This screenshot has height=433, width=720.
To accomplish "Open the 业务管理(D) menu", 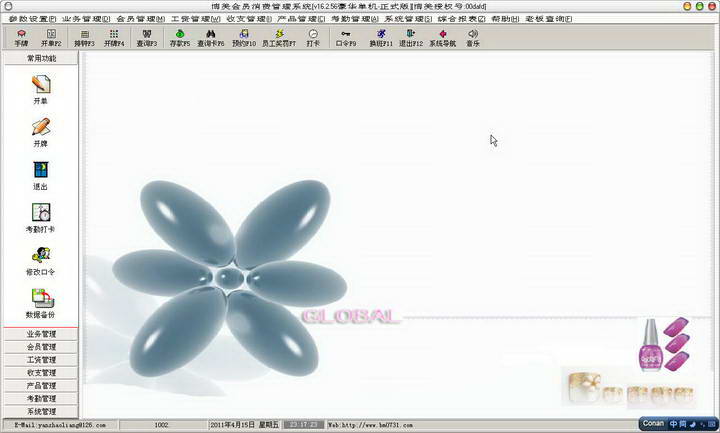I will click(x=86, y=19).
